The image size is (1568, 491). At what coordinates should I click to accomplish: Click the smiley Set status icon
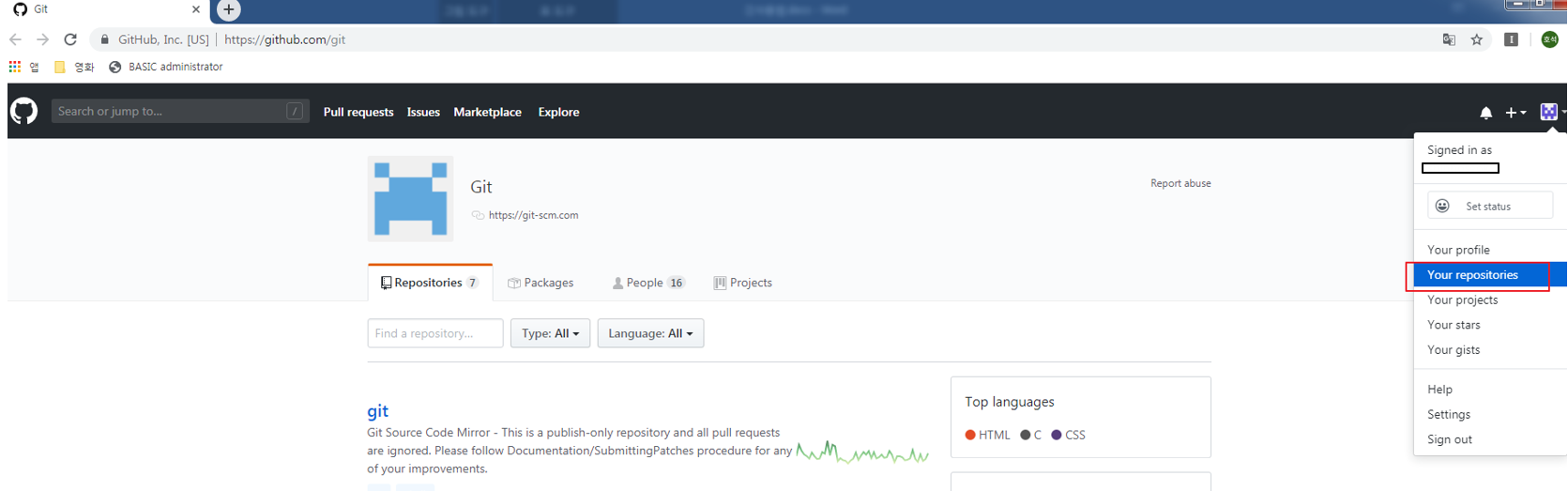(x=1442, y=206)
